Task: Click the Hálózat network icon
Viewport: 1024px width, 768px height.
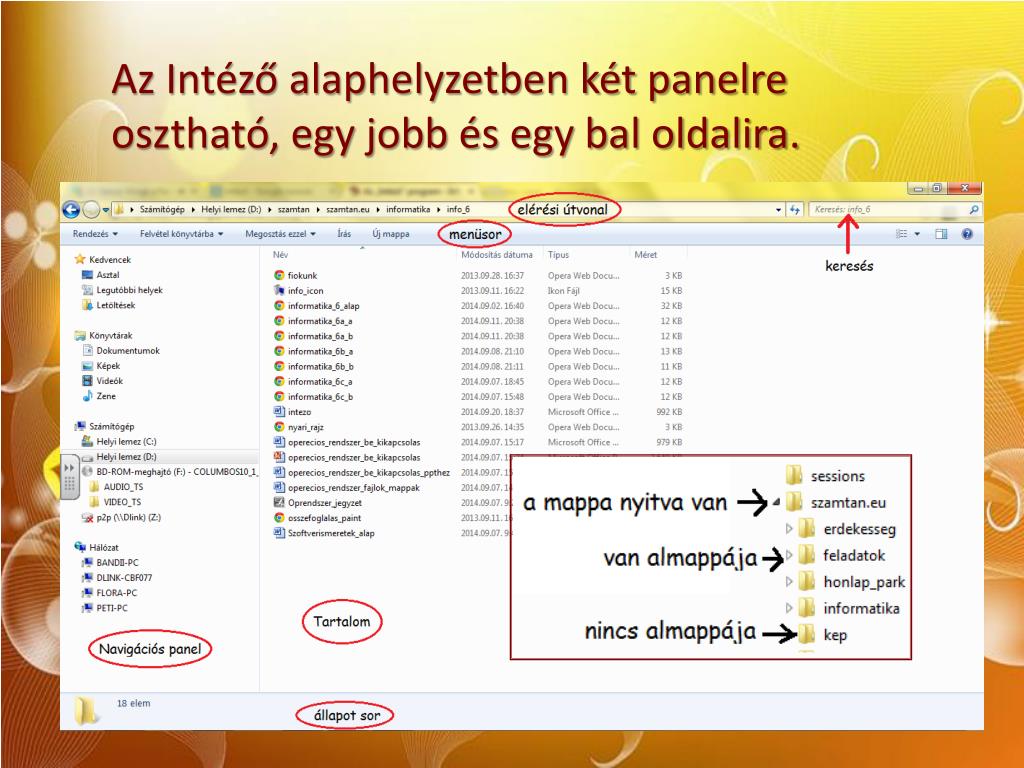Action: [x=80, y=547]
